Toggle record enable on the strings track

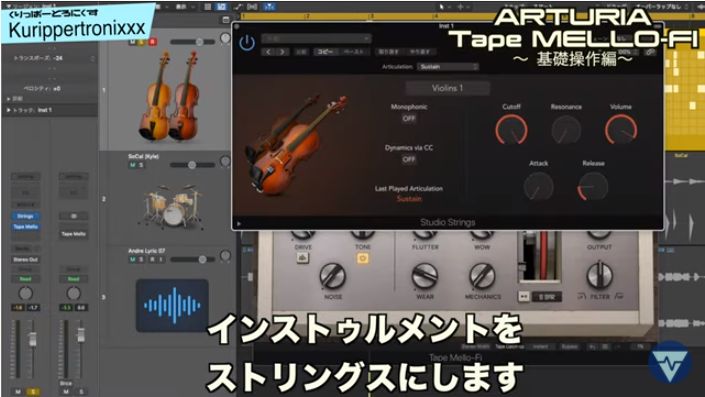152,42
